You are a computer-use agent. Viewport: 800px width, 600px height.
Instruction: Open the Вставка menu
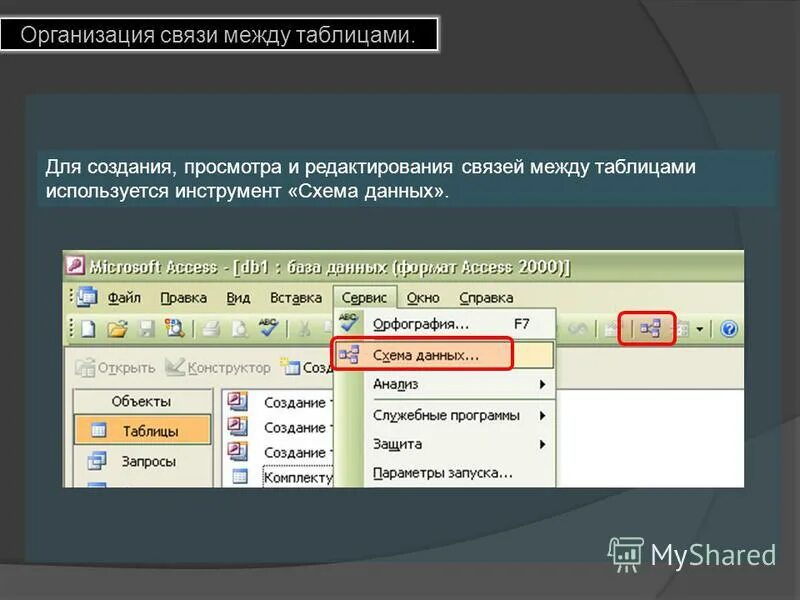pyautogui.click(x=296, y=297)
